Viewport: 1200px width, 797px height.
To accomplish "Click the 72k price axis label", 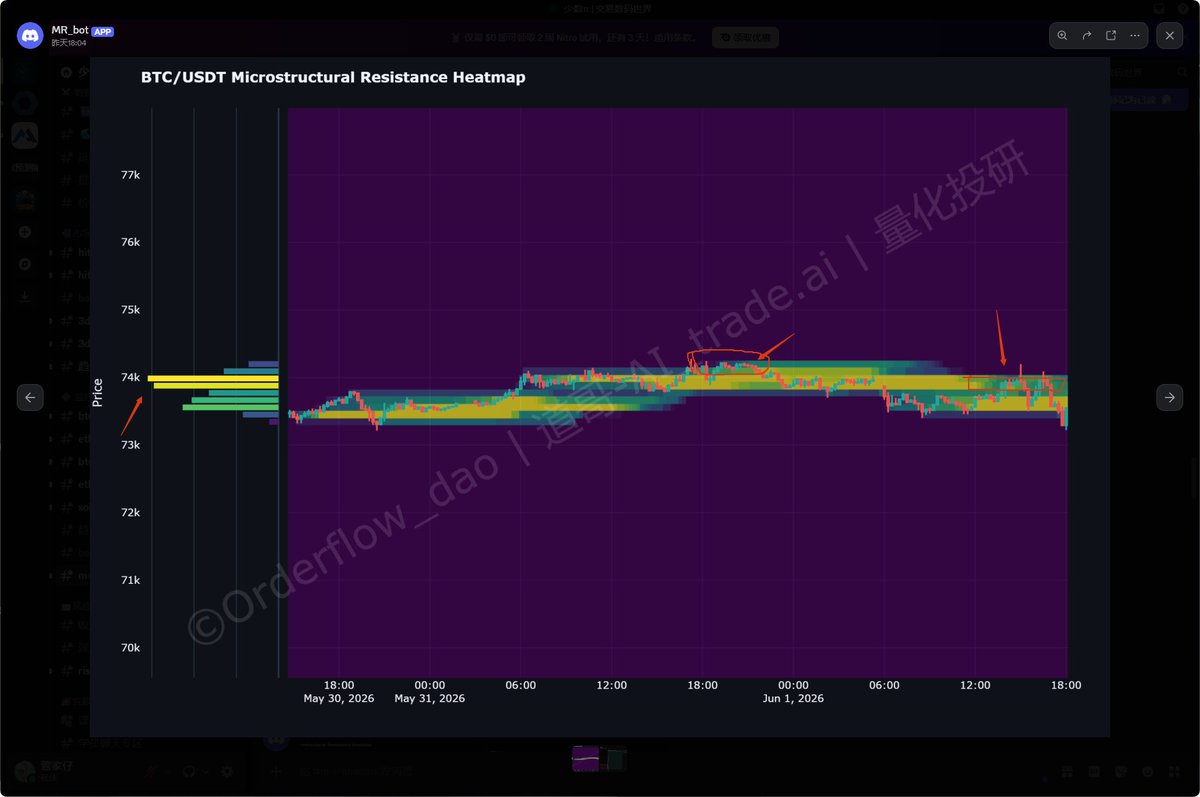I will coord(130,512).
